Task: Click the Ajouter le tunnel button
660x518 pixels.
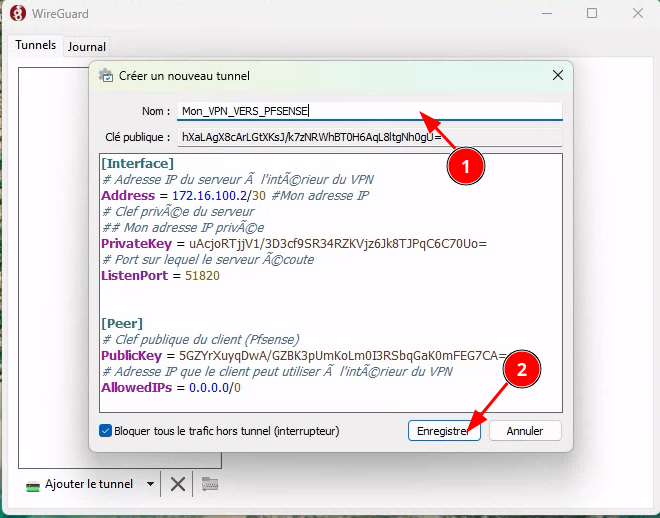Action: click(88, 484)
